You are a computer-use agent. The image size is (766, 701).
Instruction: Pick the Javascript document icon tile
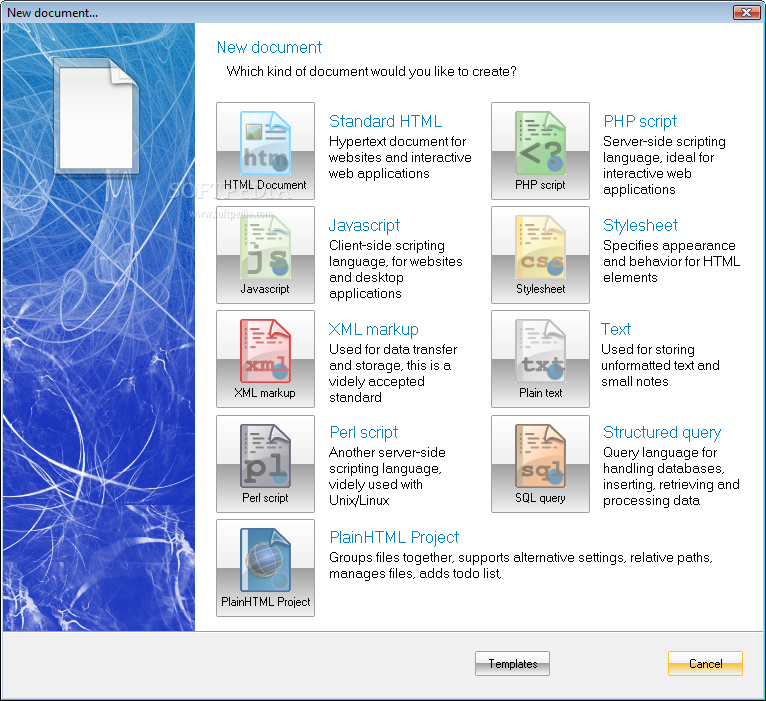point(265,255)
